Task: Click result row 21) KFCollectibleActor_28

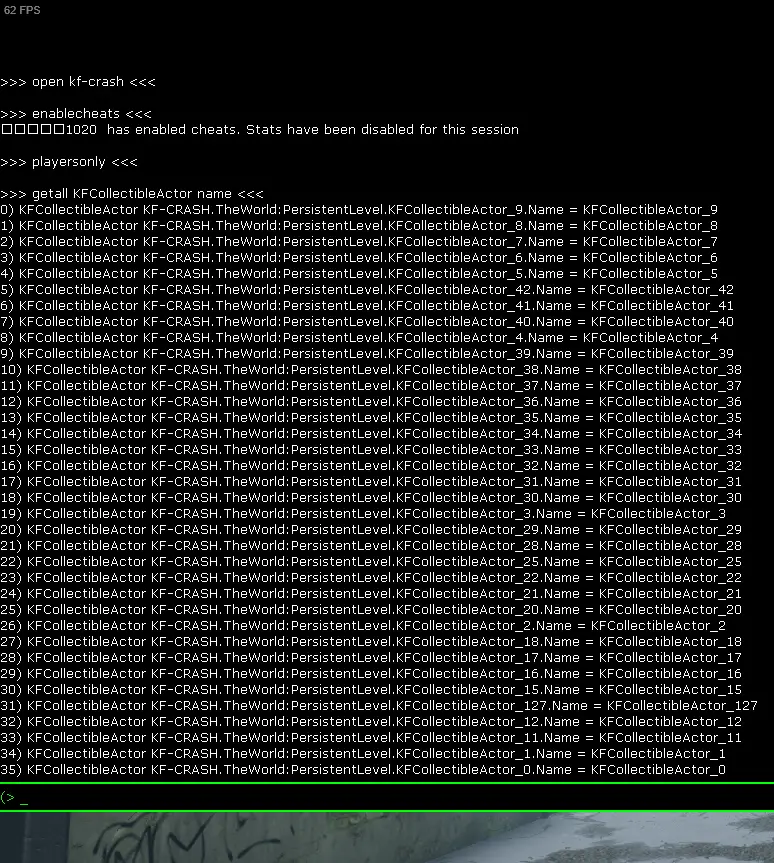Action: tap(371, 545)
